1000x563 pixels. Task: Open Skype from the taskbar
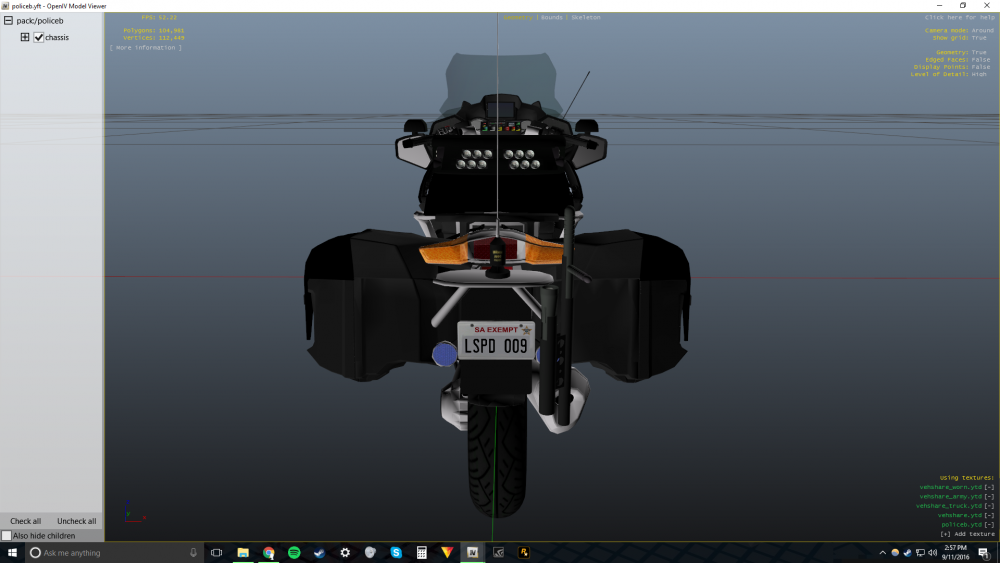coord(396,553)
